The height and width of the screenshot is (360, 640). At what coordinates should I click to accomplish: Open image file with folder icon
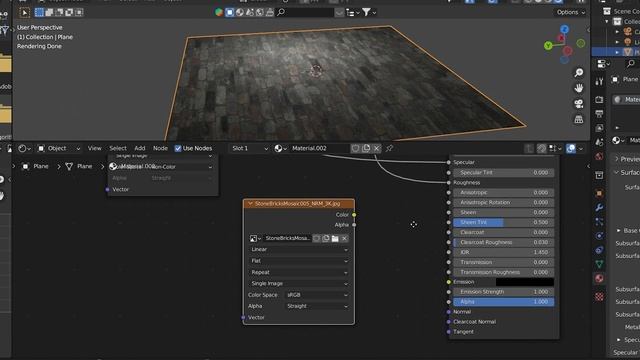(335, 238)
